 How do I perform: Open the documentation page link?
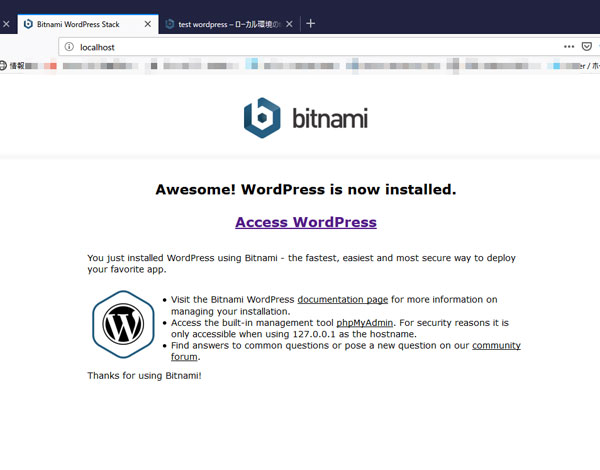342,300
